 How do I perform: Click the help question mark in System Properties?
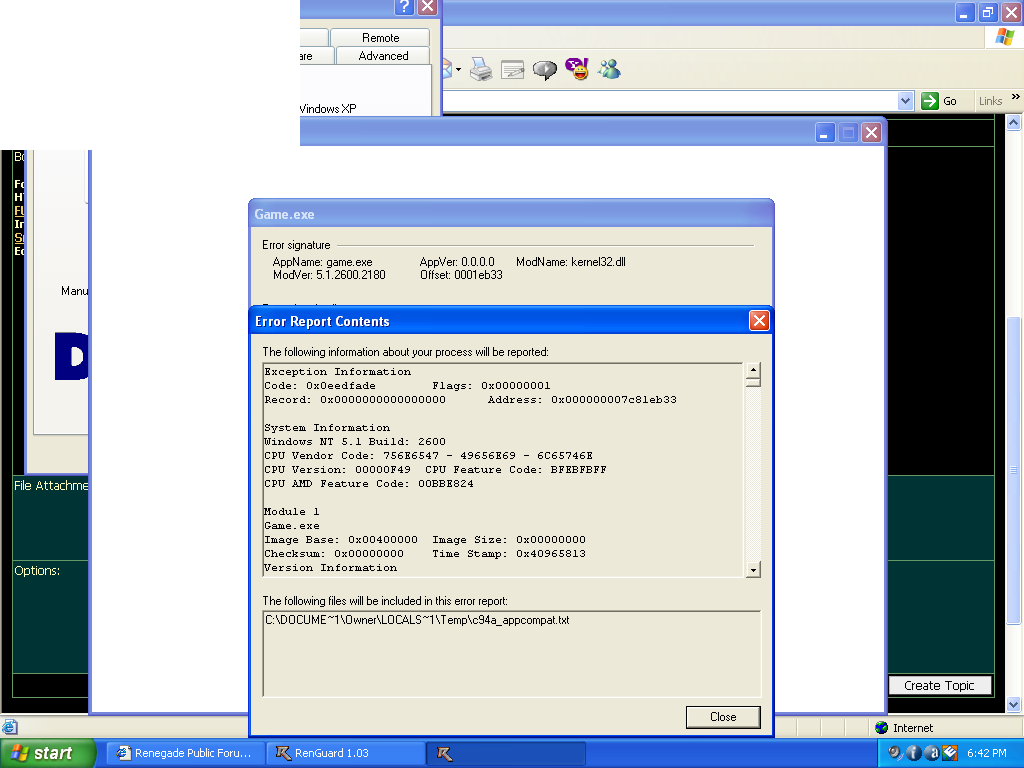point(404,7)
